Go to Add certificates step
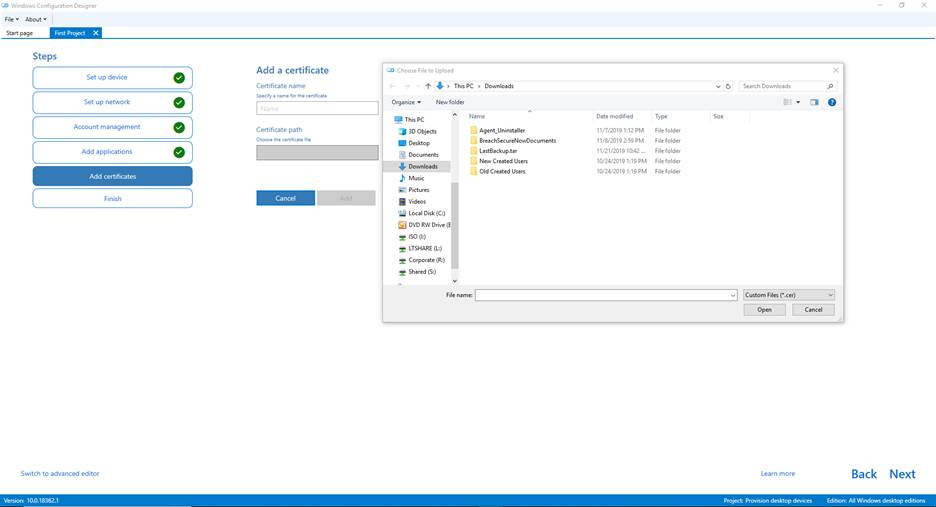936x507 pixels. pyautogui.click(x=112, y=176)
